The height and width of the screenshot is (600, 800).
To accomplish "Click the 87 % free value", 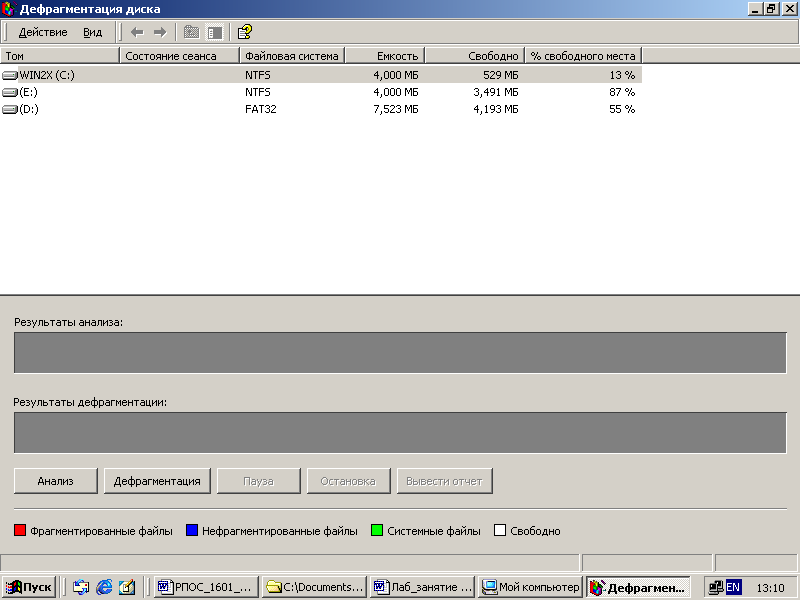I will point(622,92).
